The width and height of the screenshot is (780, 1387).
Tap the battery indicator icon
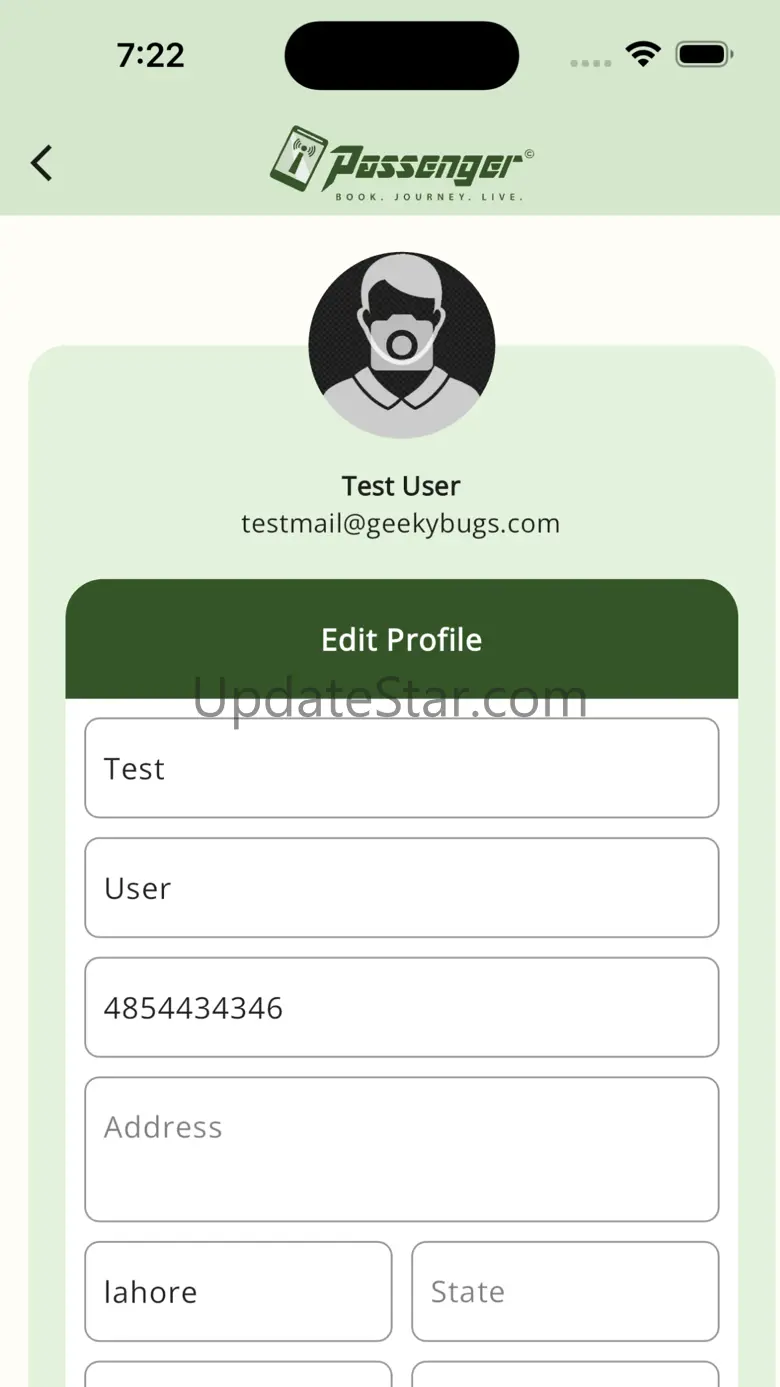(x=705, y=55)
